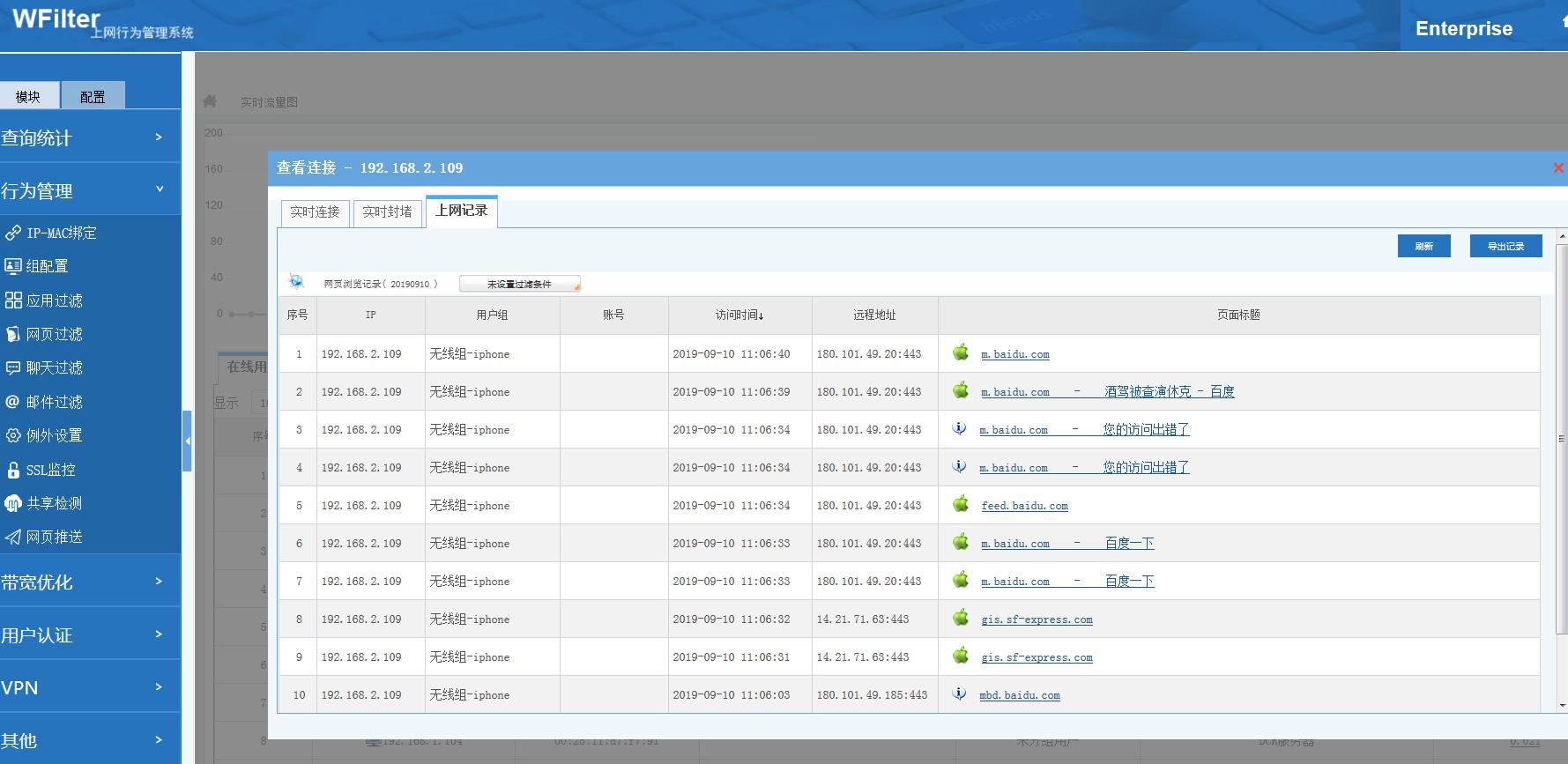
Task: Click 账号 column header
Action: (613, 315)
